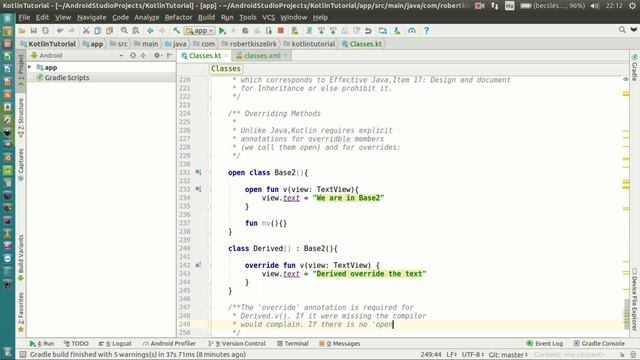
Task: Click the Synchronize icon in toolbar
Action: coord(45,31)
